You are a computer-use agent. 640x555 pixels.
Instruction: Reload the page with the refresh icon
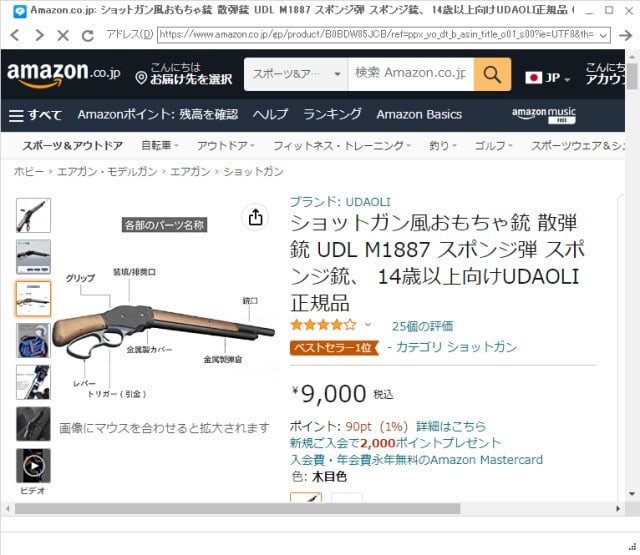87,36
